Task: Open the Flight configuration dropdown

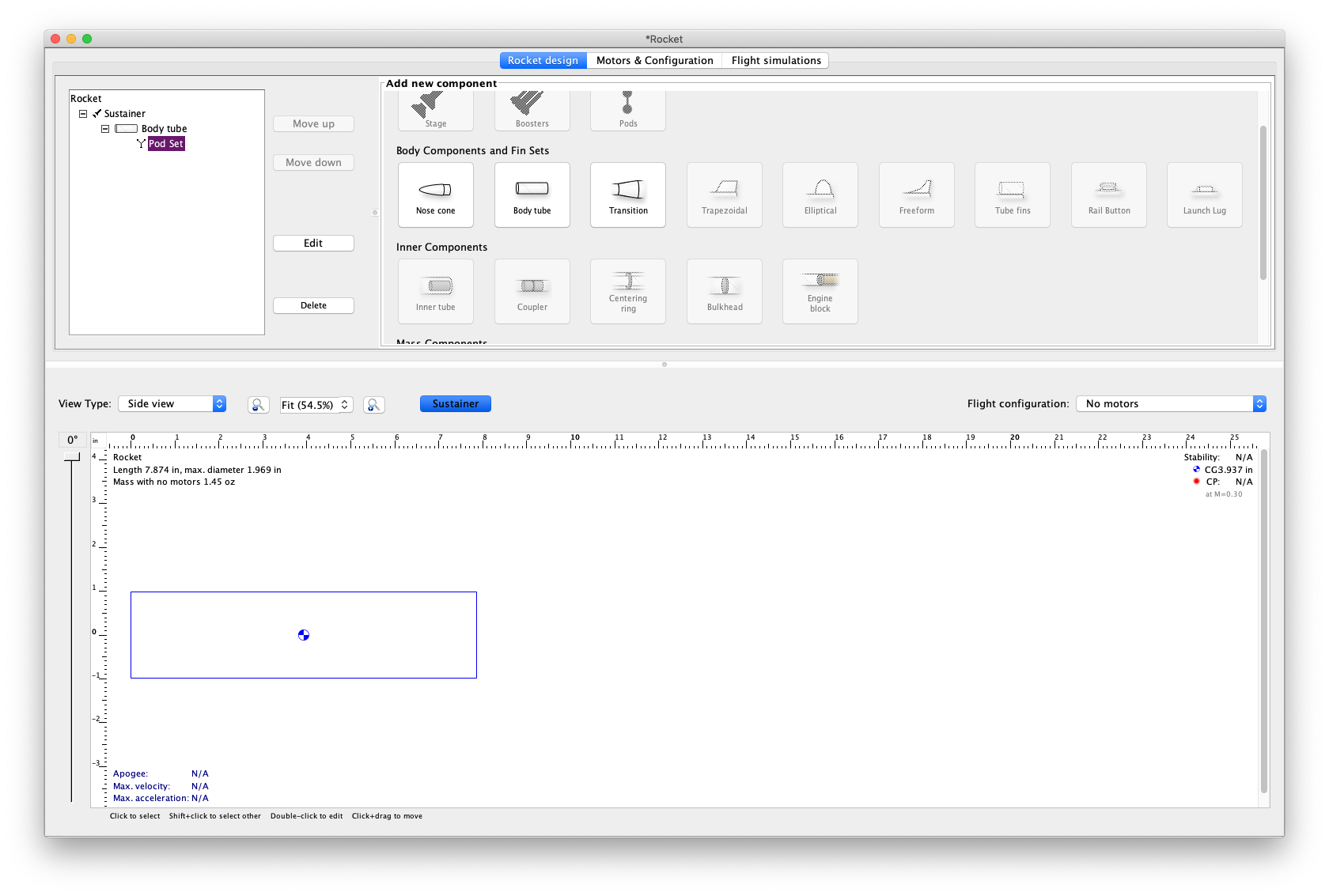Action: 1170,403
